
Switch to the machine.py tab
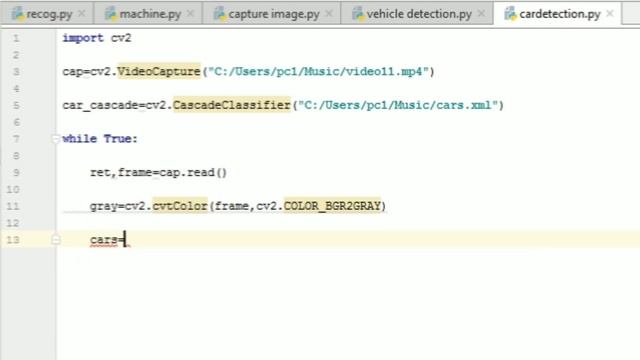pyautogui.click(x=149, y=14)
